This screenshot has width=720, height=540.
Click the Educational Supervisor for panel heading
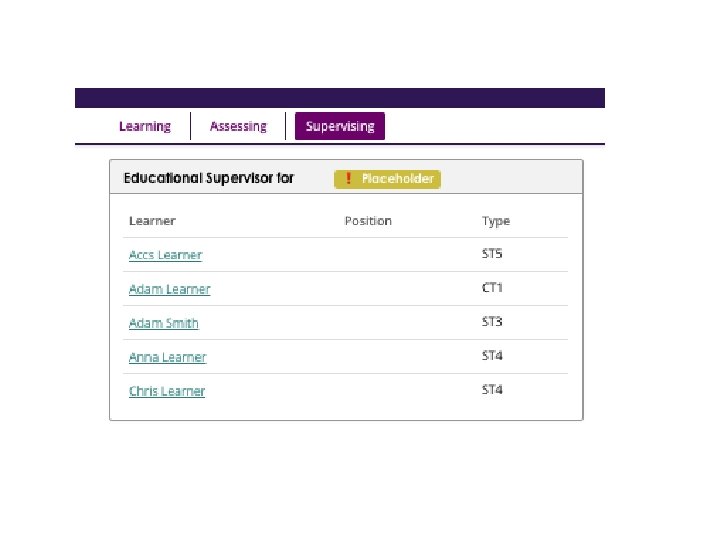click(208, 178)
